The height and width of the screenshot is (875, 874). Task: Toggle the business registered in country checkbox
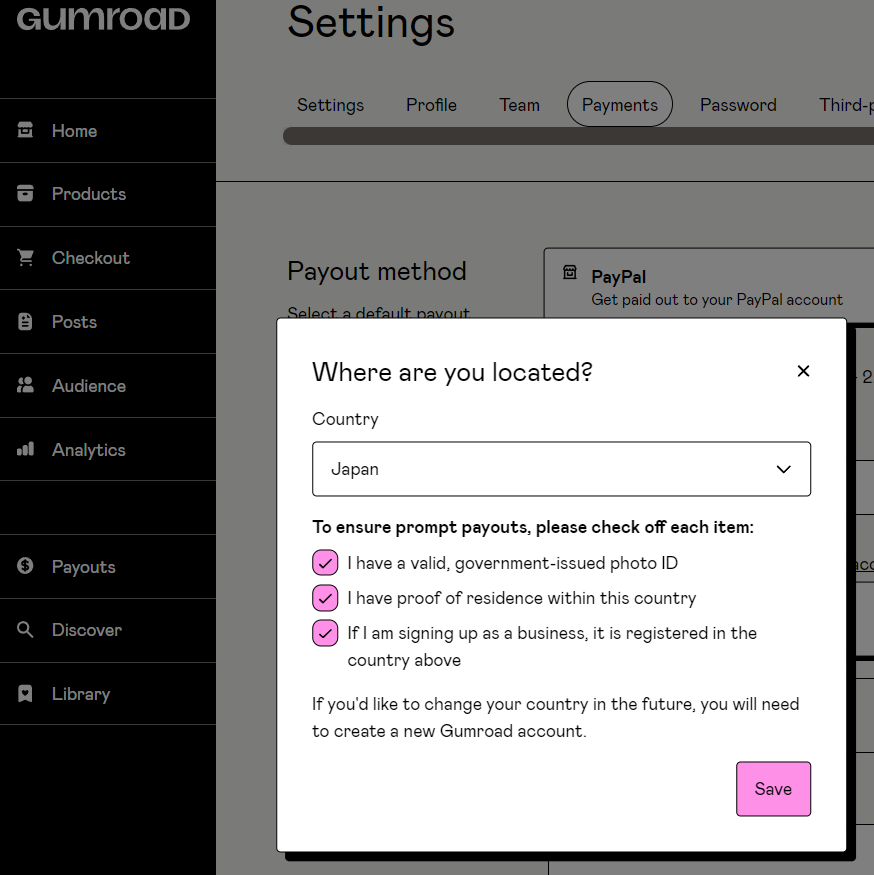pyautogui.click(x=325, y=633)
